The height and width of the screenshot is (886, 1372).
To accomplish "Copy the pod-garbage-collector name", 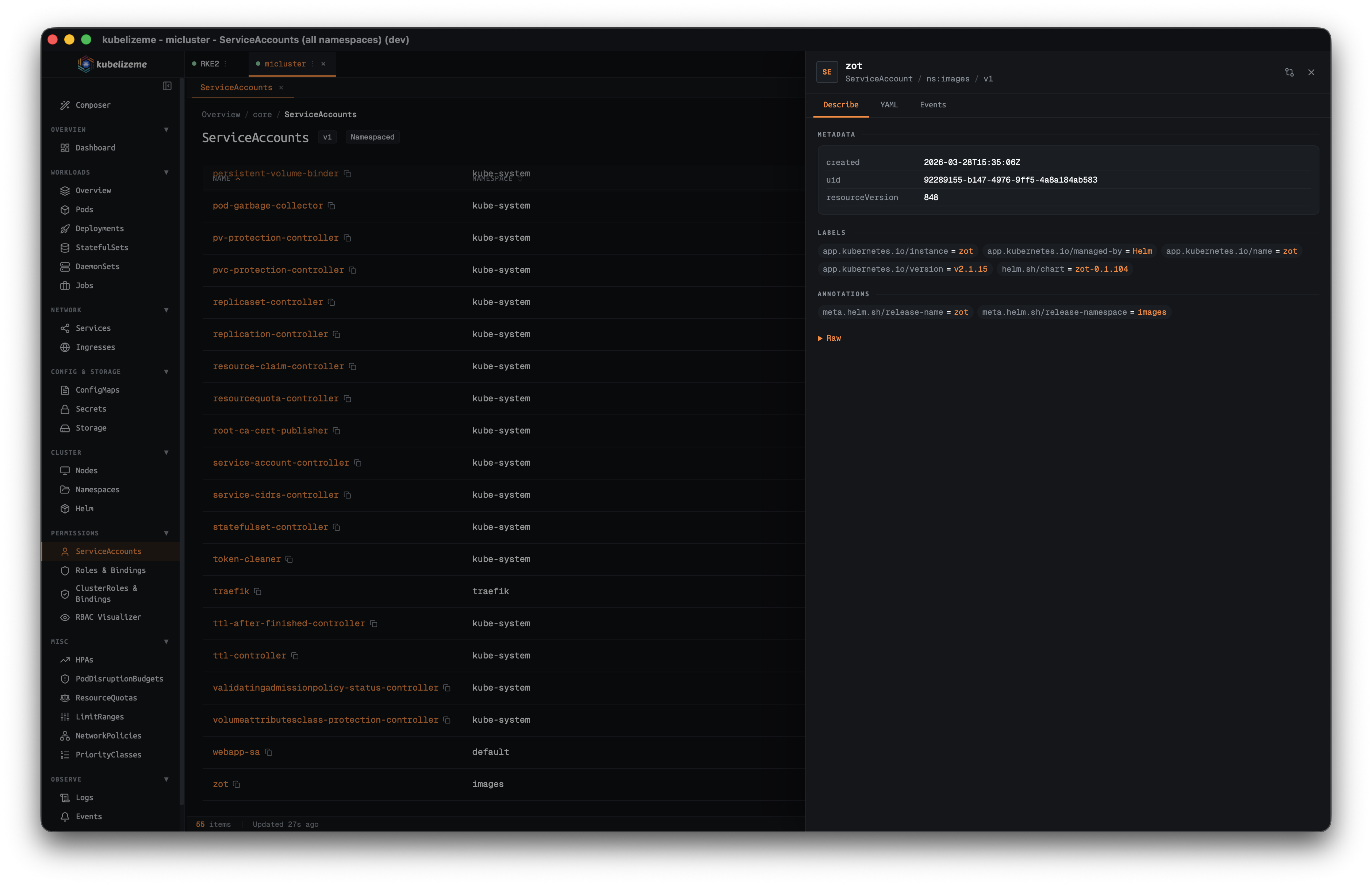I will pos(332,206).
